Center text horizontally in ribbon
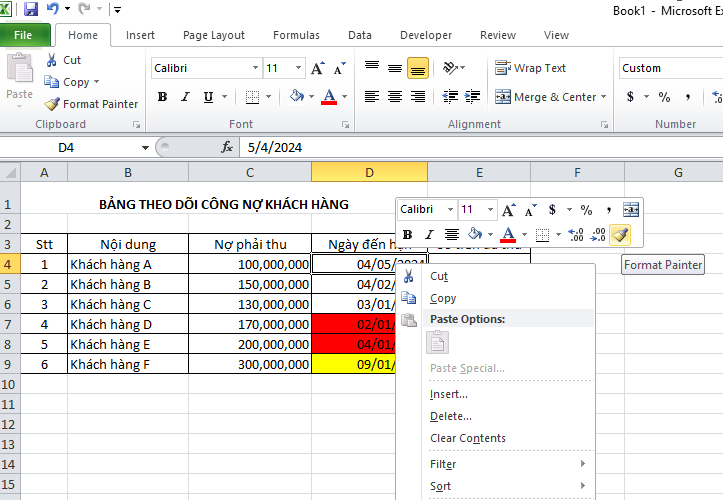 click(395, 96)
